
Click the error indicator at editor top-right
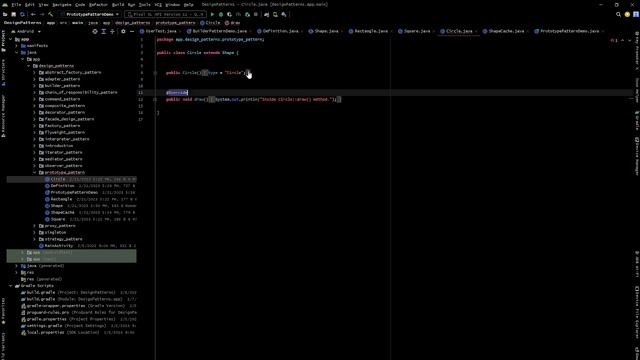(614, 40)
